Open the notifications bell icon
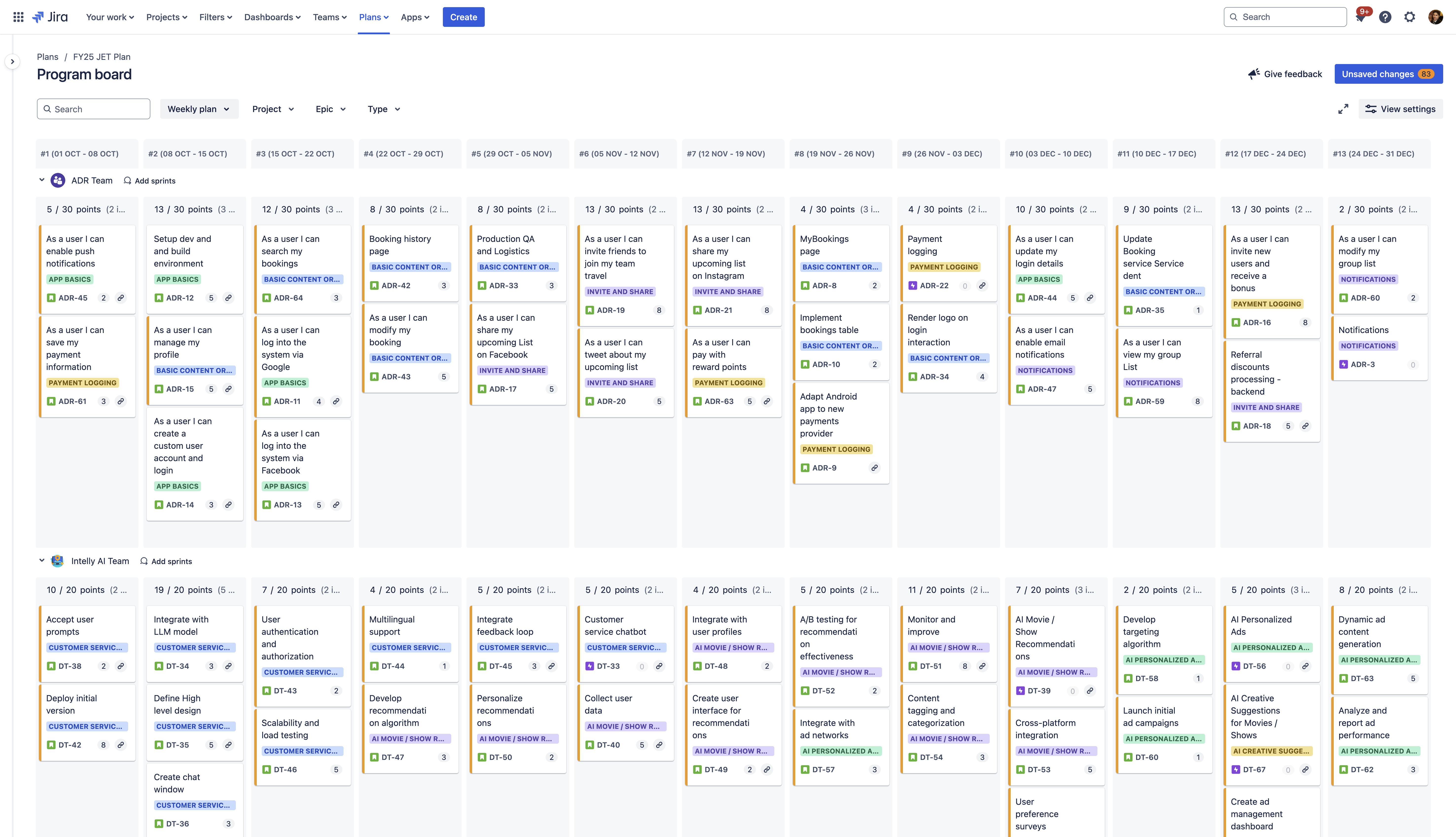 click(x=1361, y=17)
